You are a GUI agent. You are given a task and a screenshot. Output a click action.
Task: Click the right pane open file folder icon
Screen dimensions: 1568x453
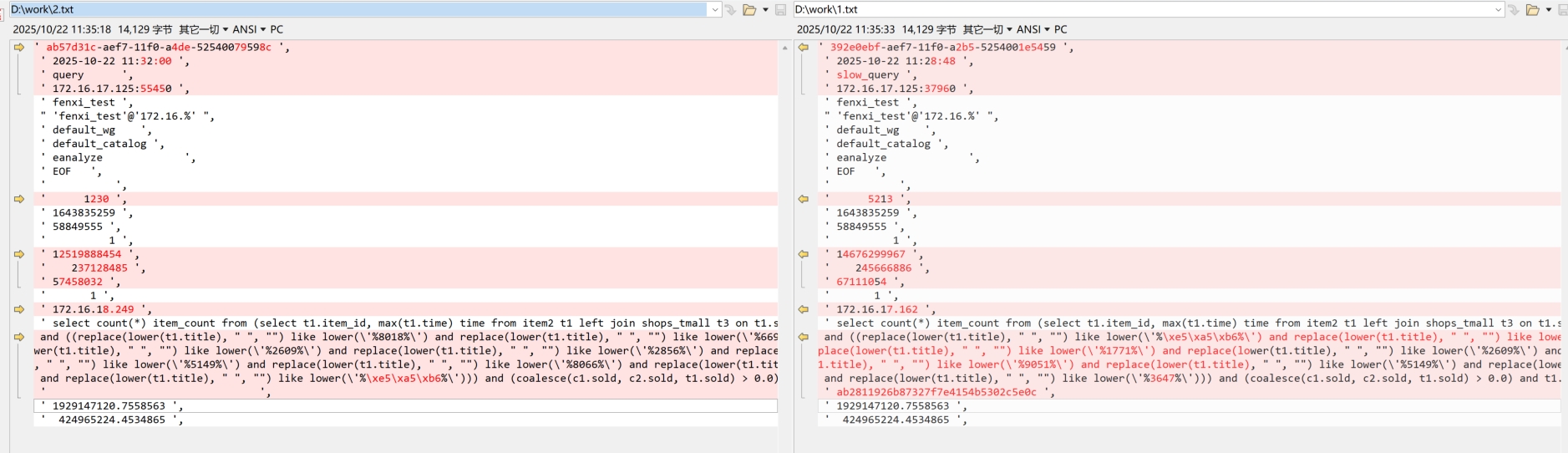tap(1533, 10)
